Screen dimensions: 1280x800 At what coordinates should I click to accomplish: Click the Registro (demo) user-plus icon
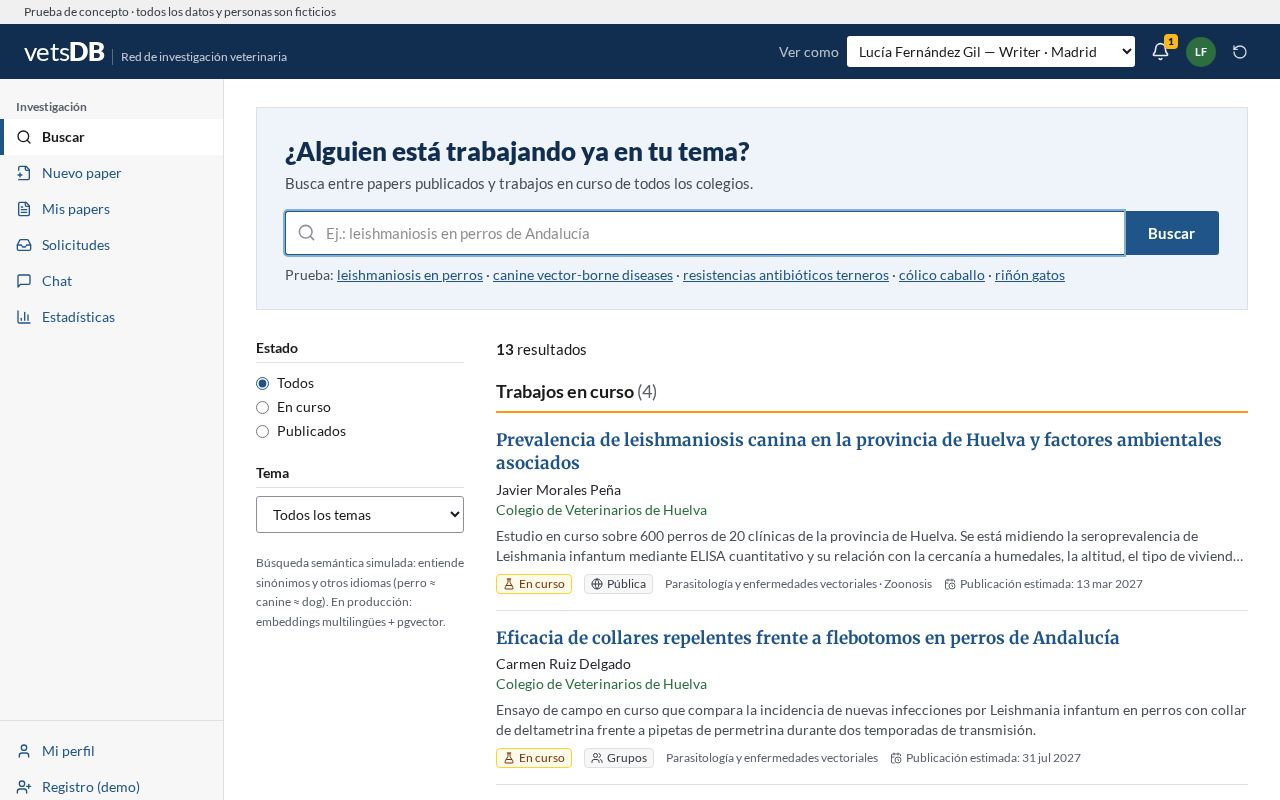(x=24, y=787)
